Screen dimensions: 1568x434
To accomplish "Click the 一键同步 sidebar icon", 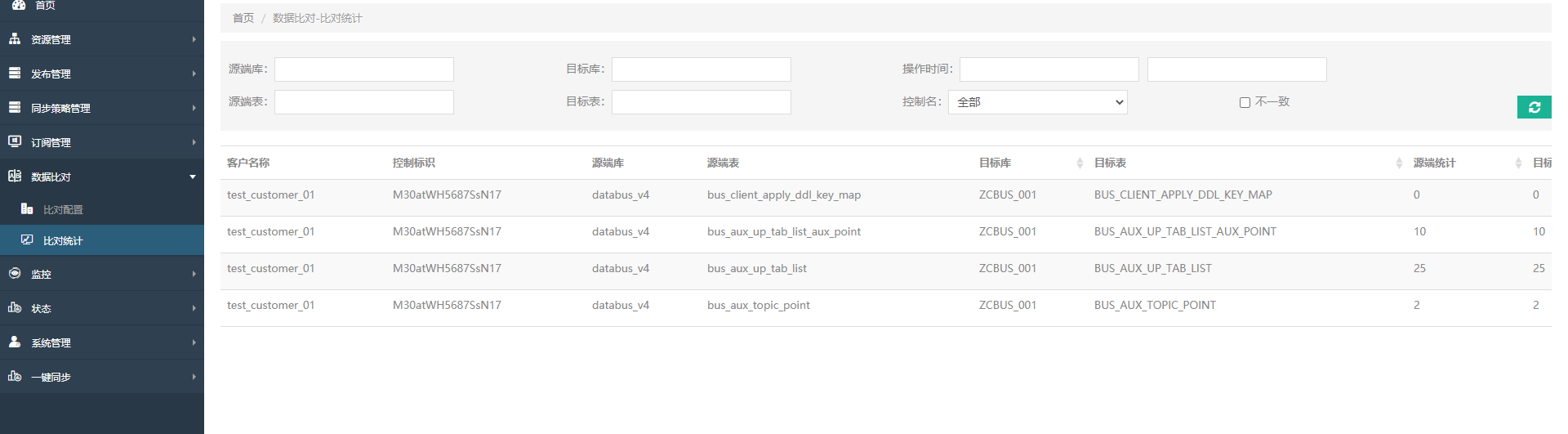I will (x=15, y=377).
